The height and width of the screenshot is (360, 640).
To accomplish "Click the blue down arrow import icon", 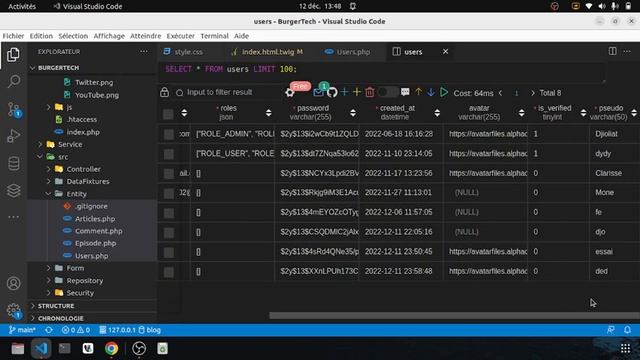I will [x=431, y=92].
